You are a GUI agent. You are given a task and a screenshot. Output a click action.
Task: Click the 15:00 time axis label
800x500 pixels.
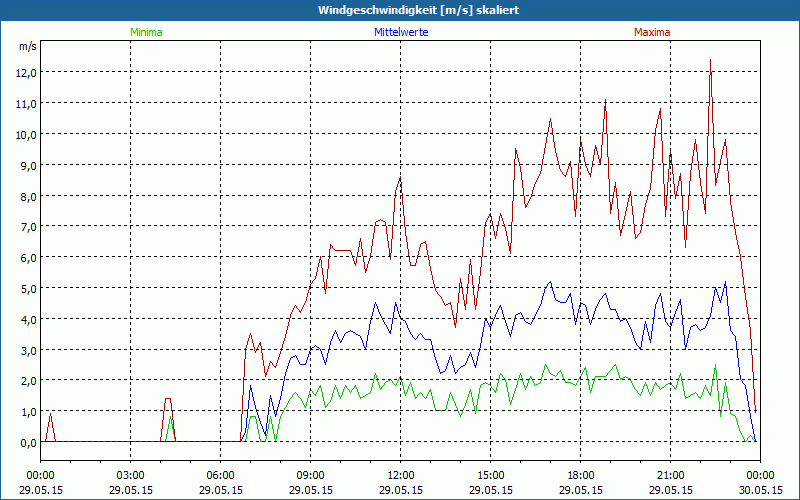point(491,476)
